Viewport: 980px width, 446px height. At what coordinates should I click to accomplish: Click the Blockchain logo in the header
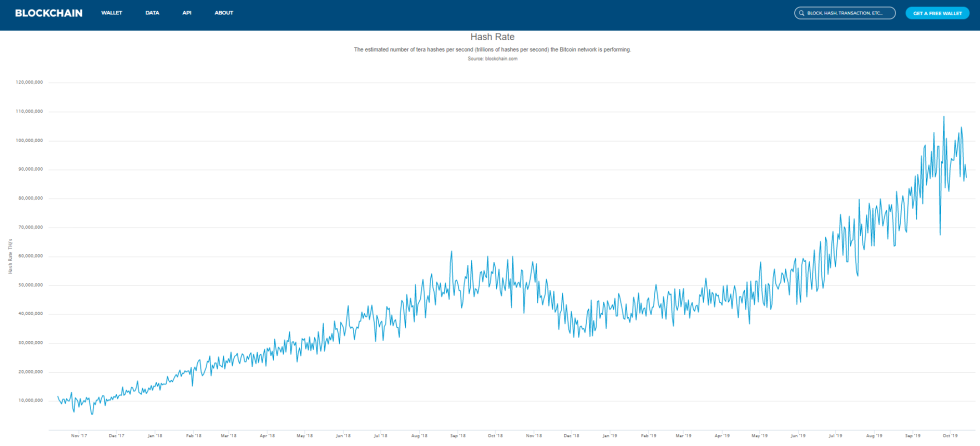(x=49, y=13)
